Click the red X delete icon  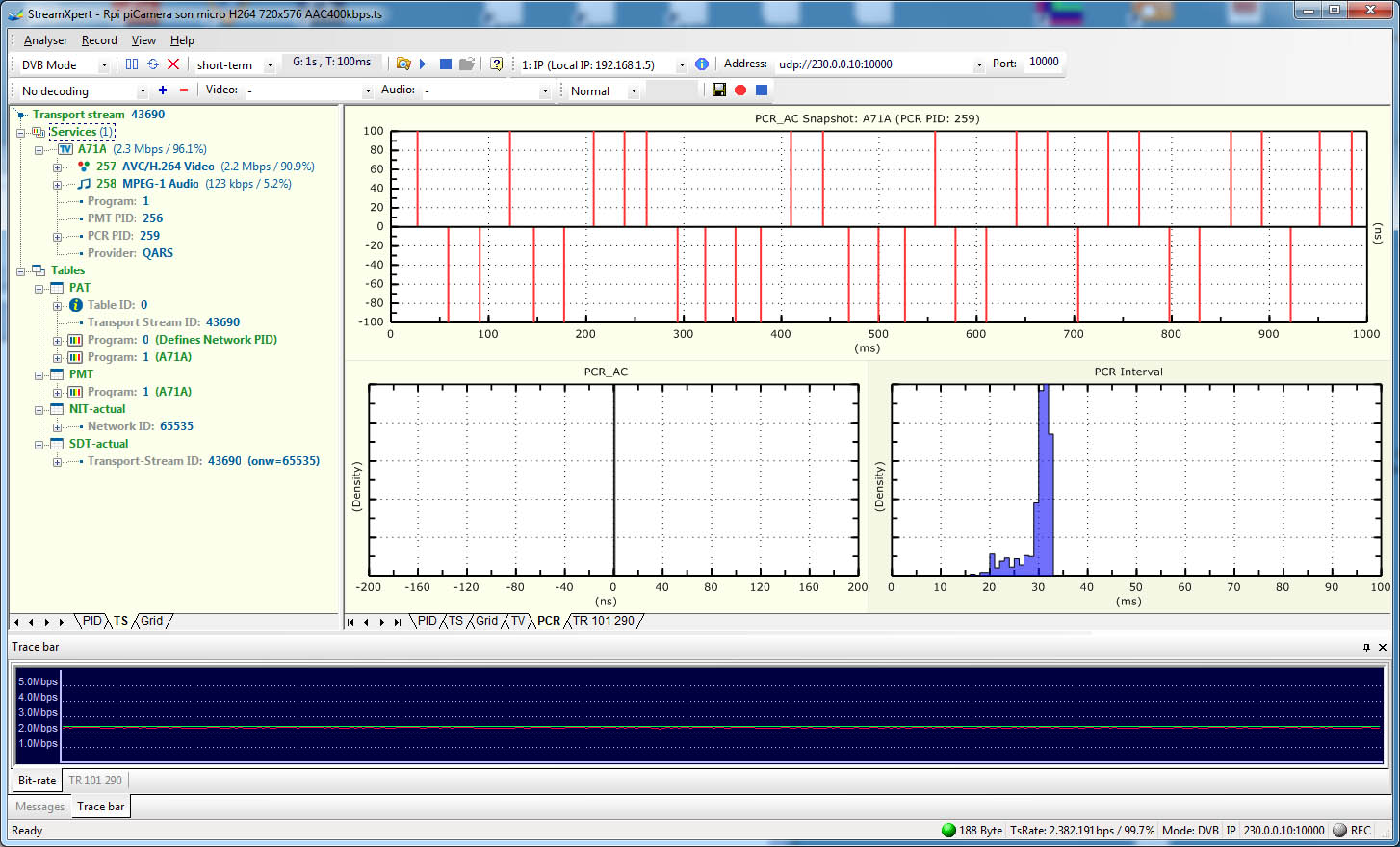point(173,64)
